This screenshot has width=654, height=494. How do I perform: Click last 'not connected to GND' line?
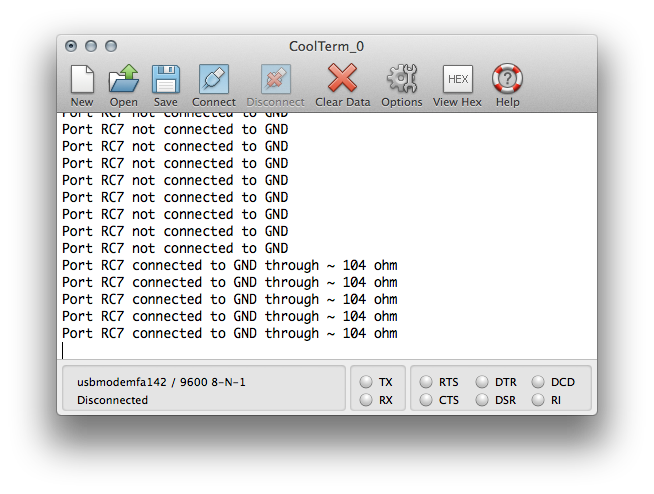[x=175, y=248]
